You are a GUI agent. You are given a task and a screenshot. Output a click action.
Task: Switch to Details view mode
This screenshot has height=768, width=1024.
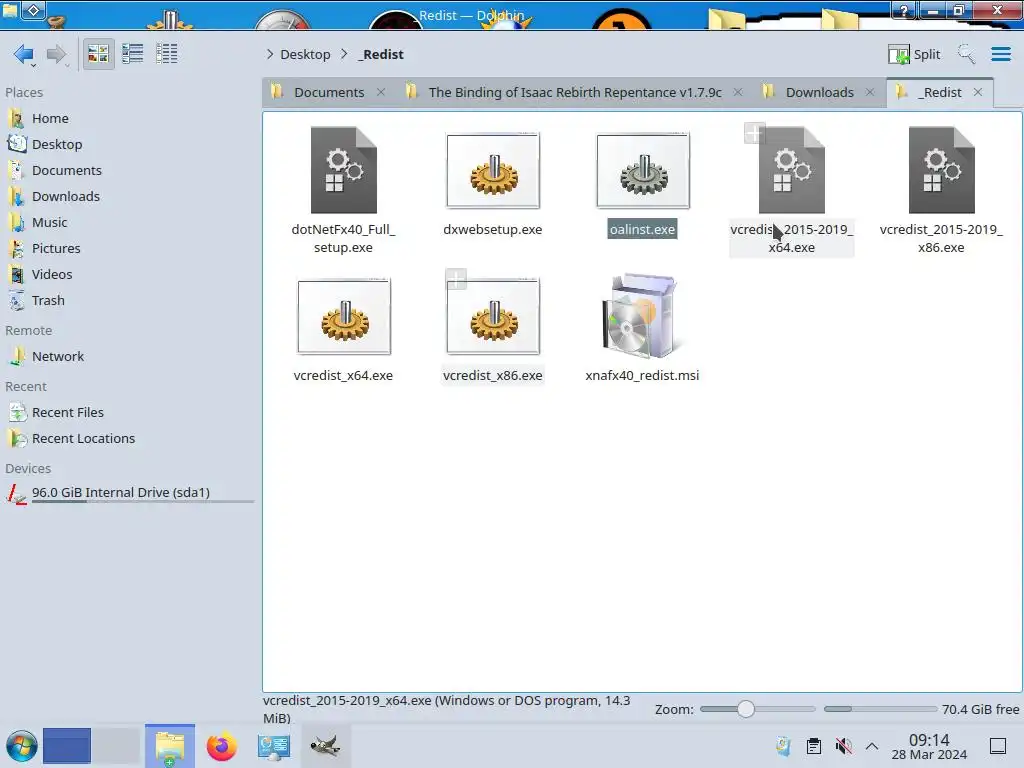167,54
